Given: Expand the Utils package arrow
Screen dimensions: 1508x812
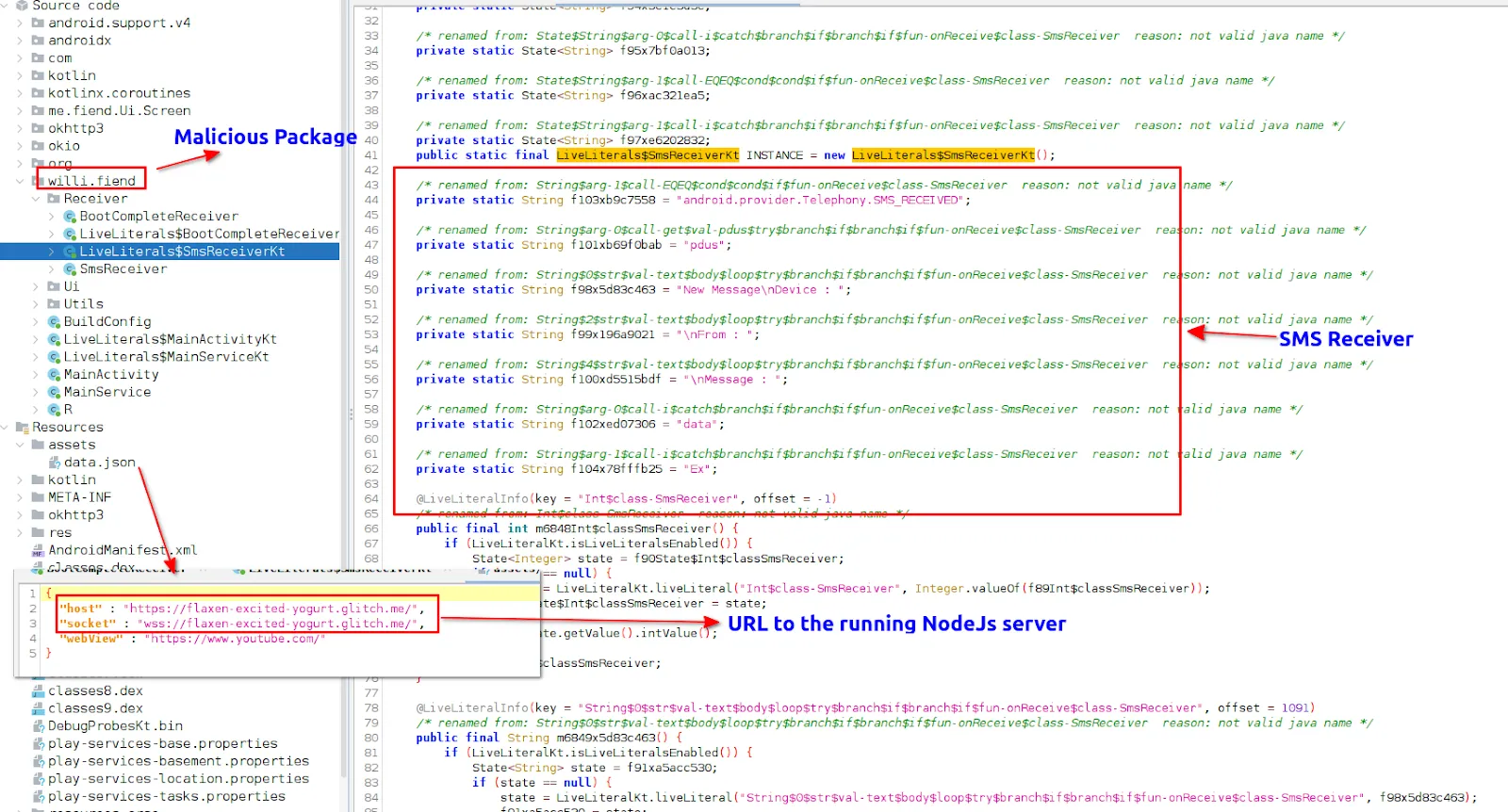Looking at the screenshot, I should click(x=36, y=304).
